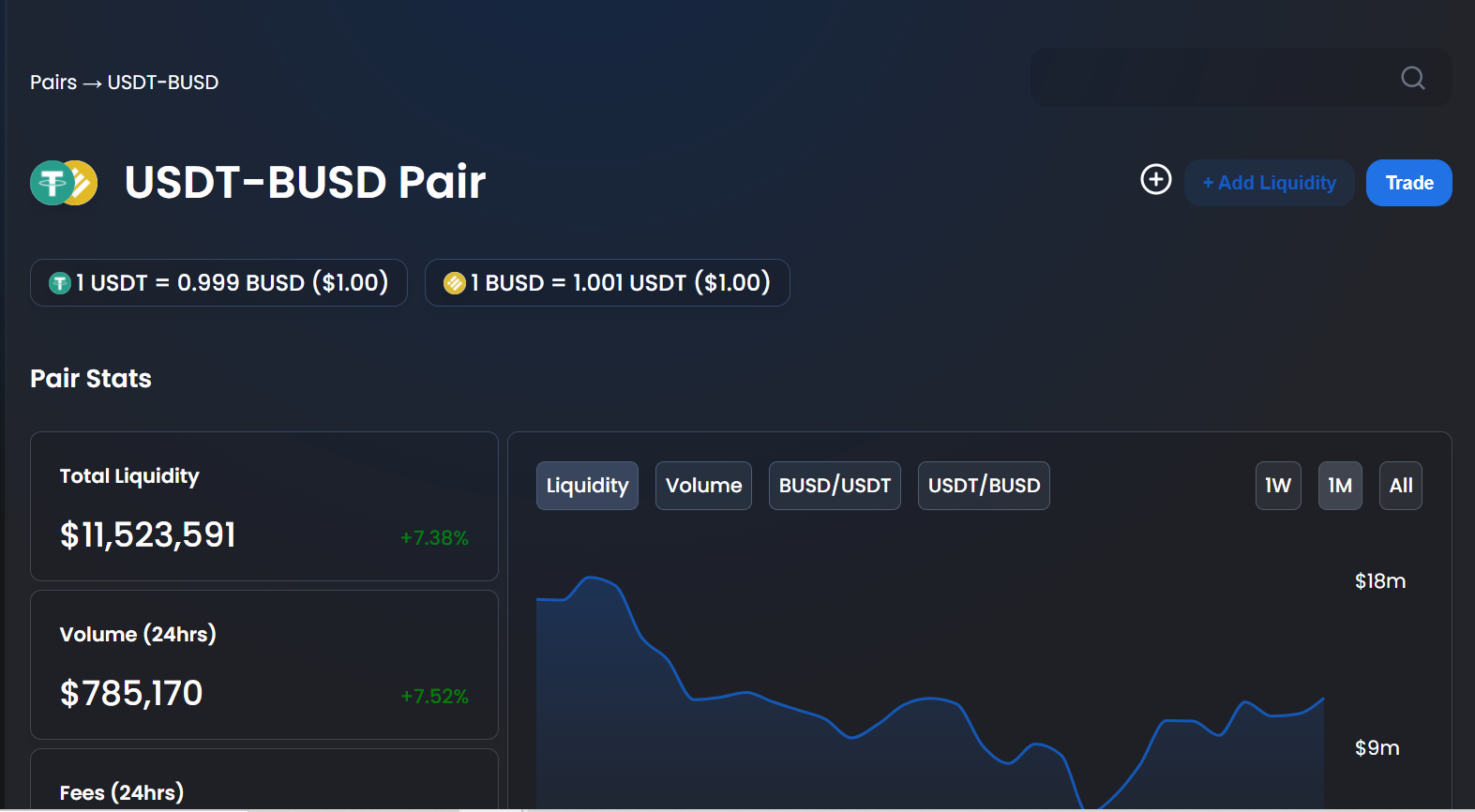Switch chart to the Liquidity tab

pyautogui.click(x=587, y=486)
